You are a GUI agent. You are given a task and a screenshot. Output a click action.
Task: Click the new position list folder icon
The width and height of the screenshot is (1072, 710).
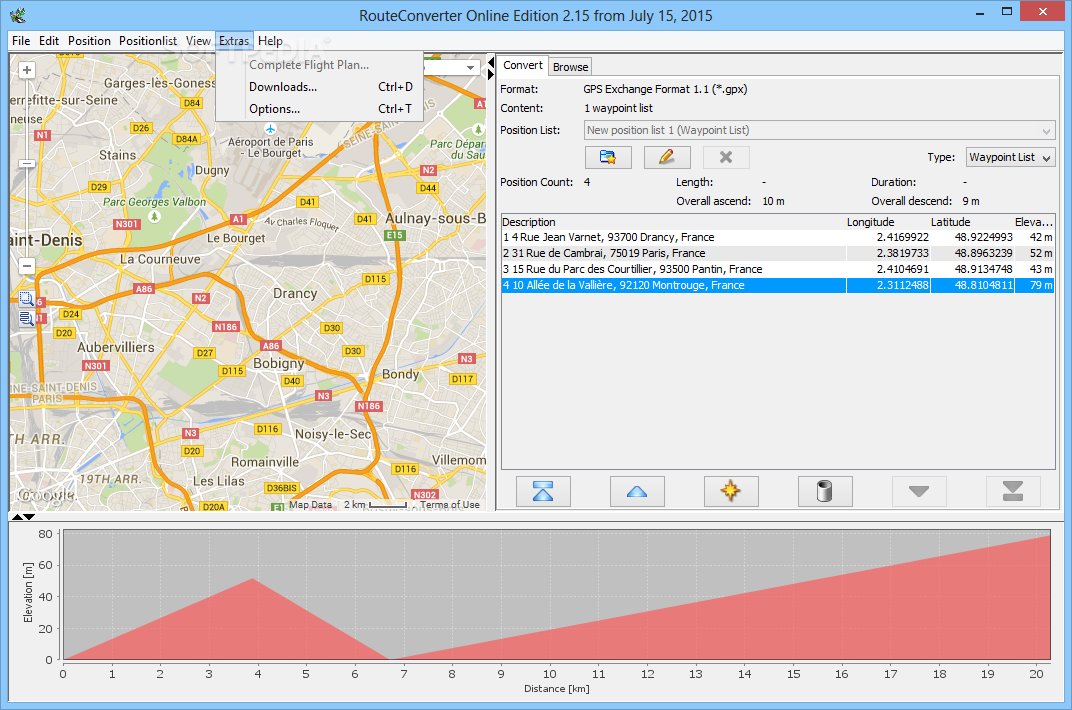pos(608,157)
